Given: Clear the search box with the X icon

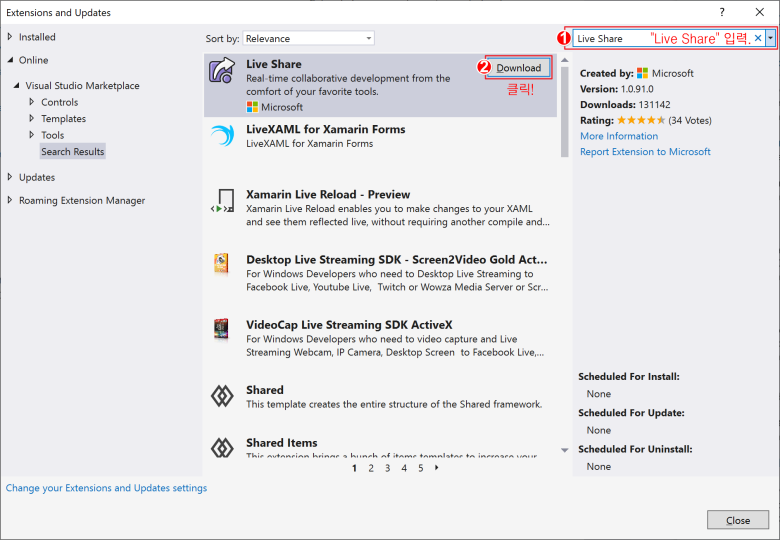Looking at the screenshot, I should coord(758,38).
